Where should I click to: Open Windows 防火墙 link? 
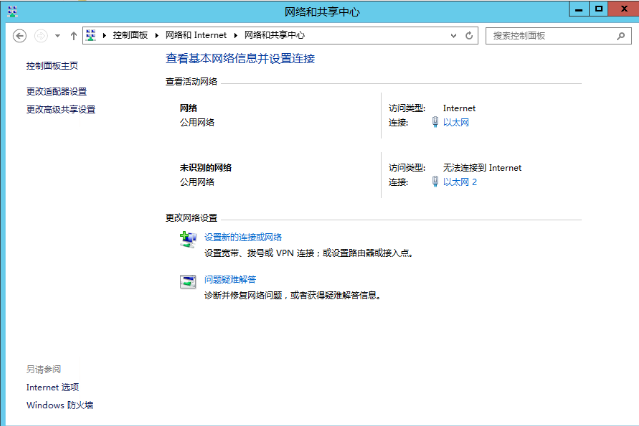pyautogui.click(x=59, y=405)
